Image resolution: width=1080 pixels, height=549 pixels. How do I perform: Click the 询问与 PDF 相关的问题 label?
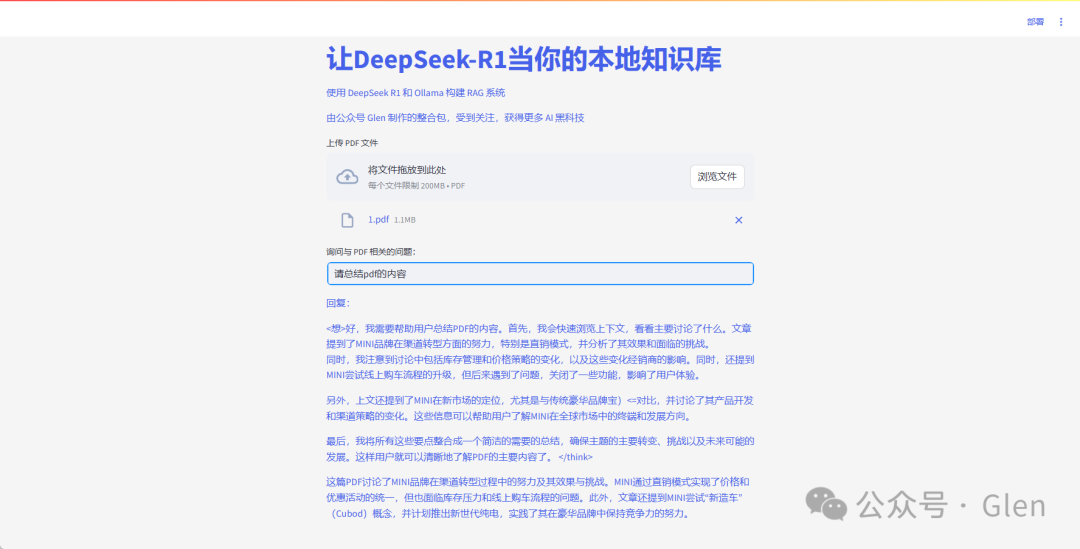click(371, 252)
